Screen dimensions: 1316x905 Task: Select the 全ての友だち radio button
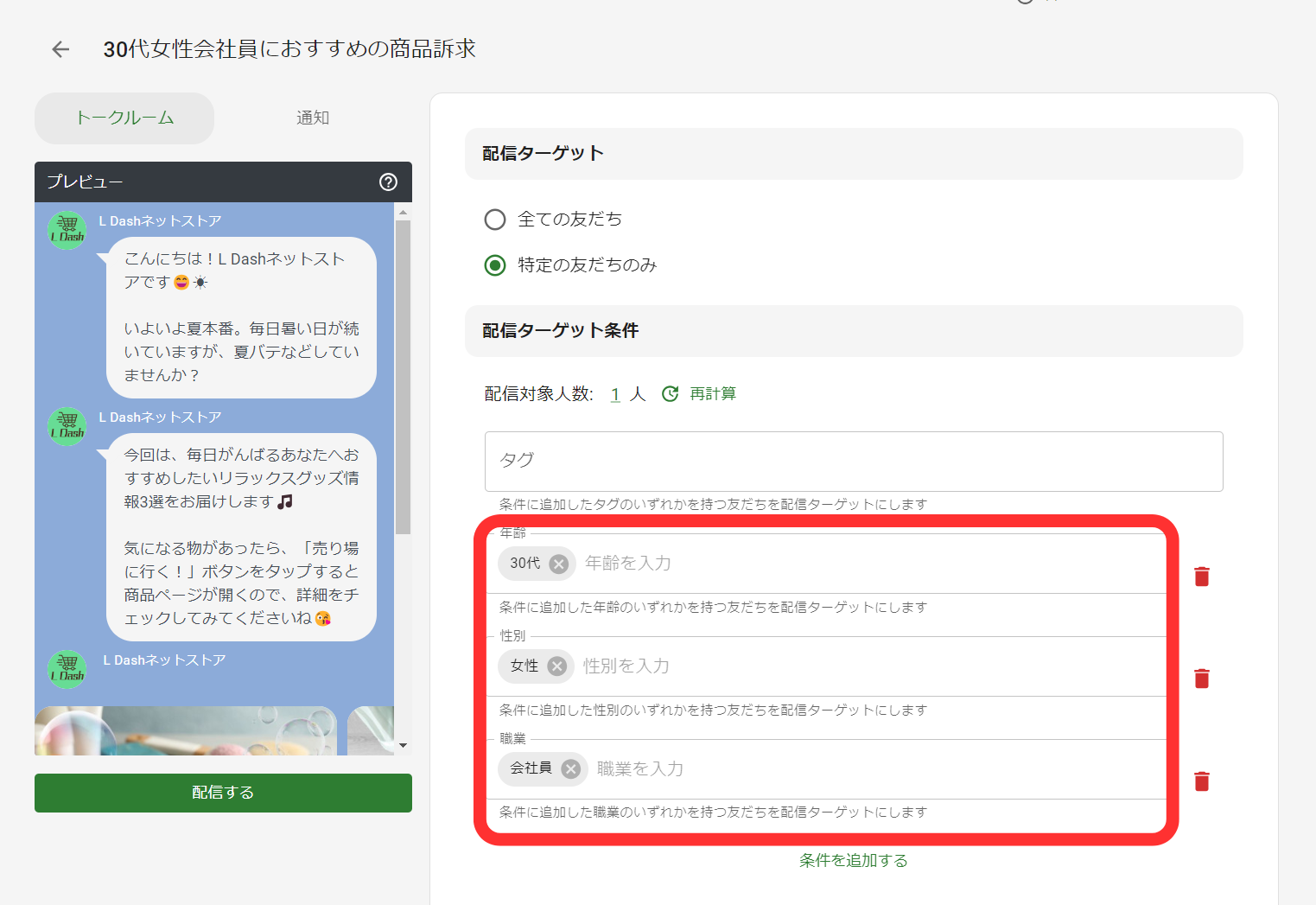click(494, 220)
